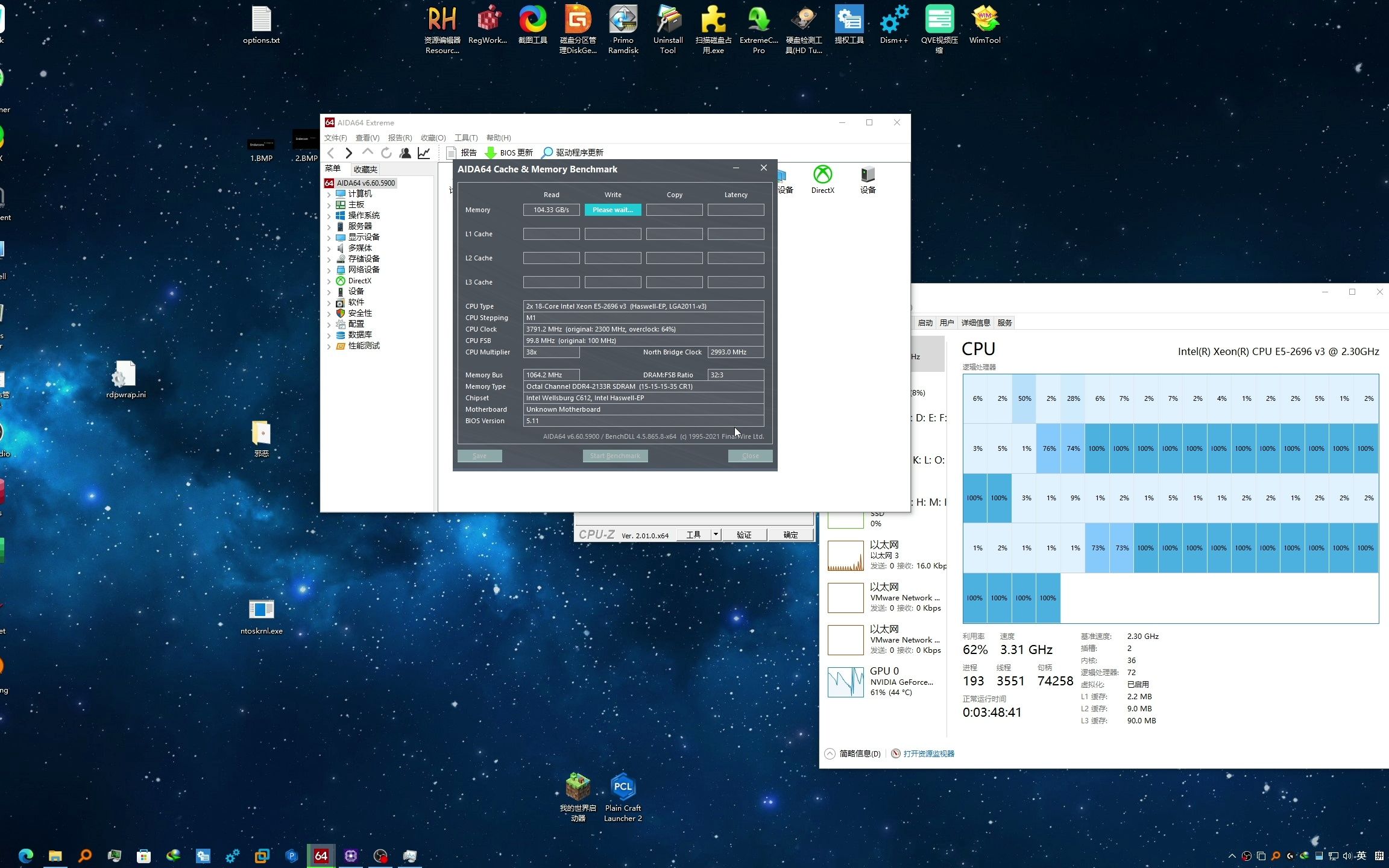Open the ntoskrnl.exe desktop file
This screenshot has width=1389, height=868.
coord(261,617)
